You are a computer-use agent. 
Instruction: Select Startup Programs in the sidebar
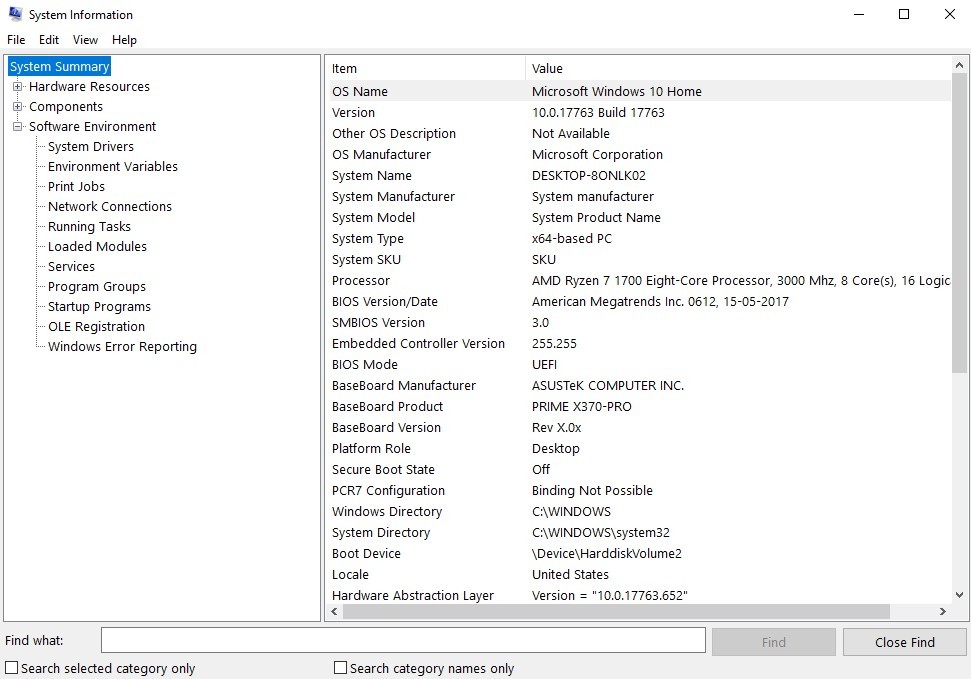point(97,306)
